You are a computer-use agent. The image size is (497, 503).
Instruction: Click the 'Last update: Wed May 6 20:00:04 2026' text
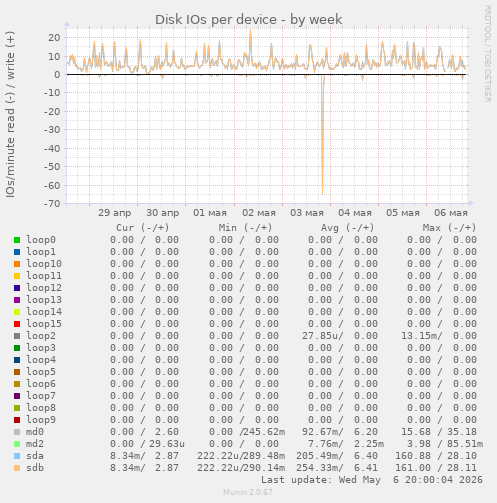[372, 480]
